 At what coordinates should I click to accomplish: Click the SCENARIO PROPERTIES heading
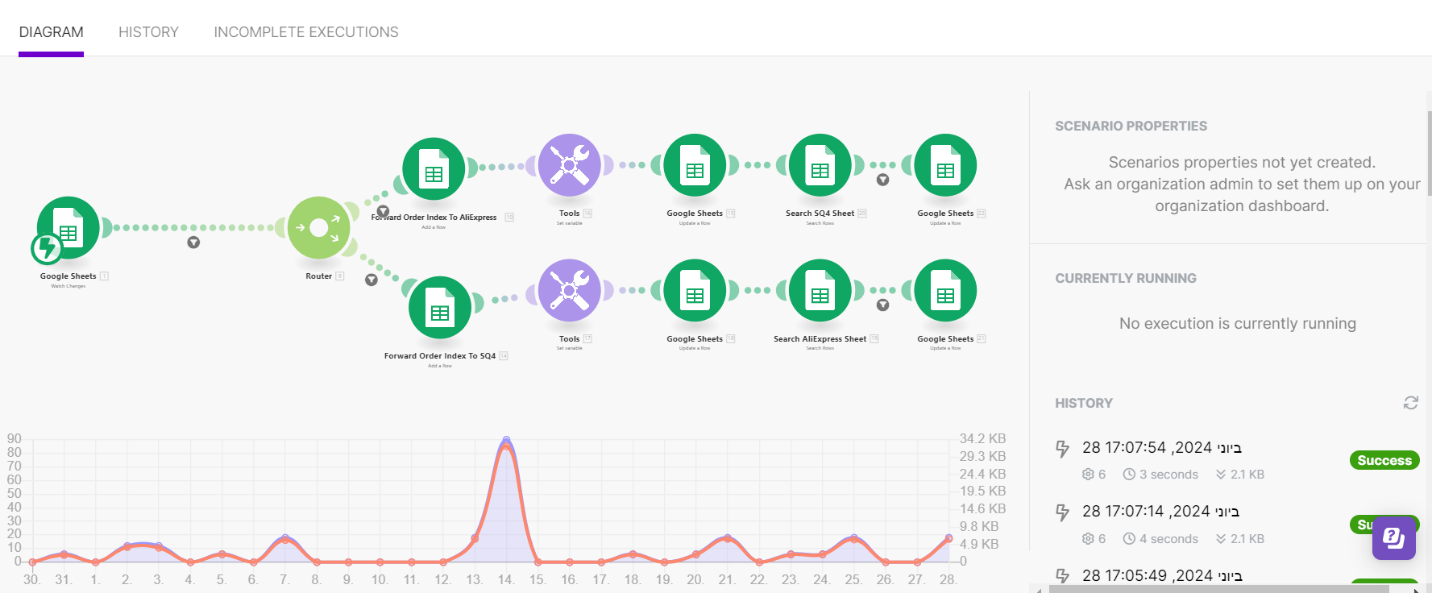[1131, 126]
